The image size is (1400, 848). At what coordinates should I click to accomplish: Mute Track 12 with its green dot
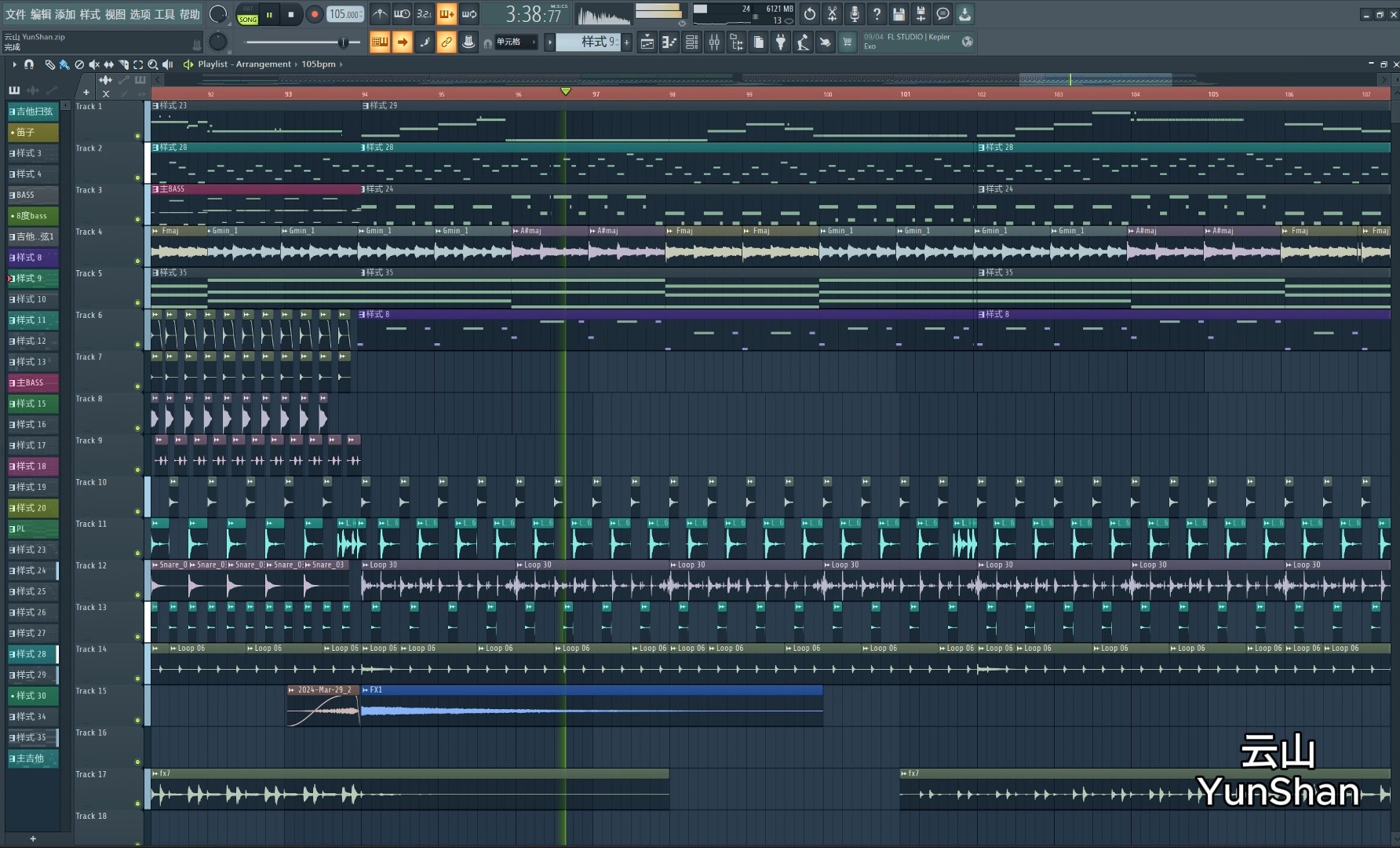point(138,595)
